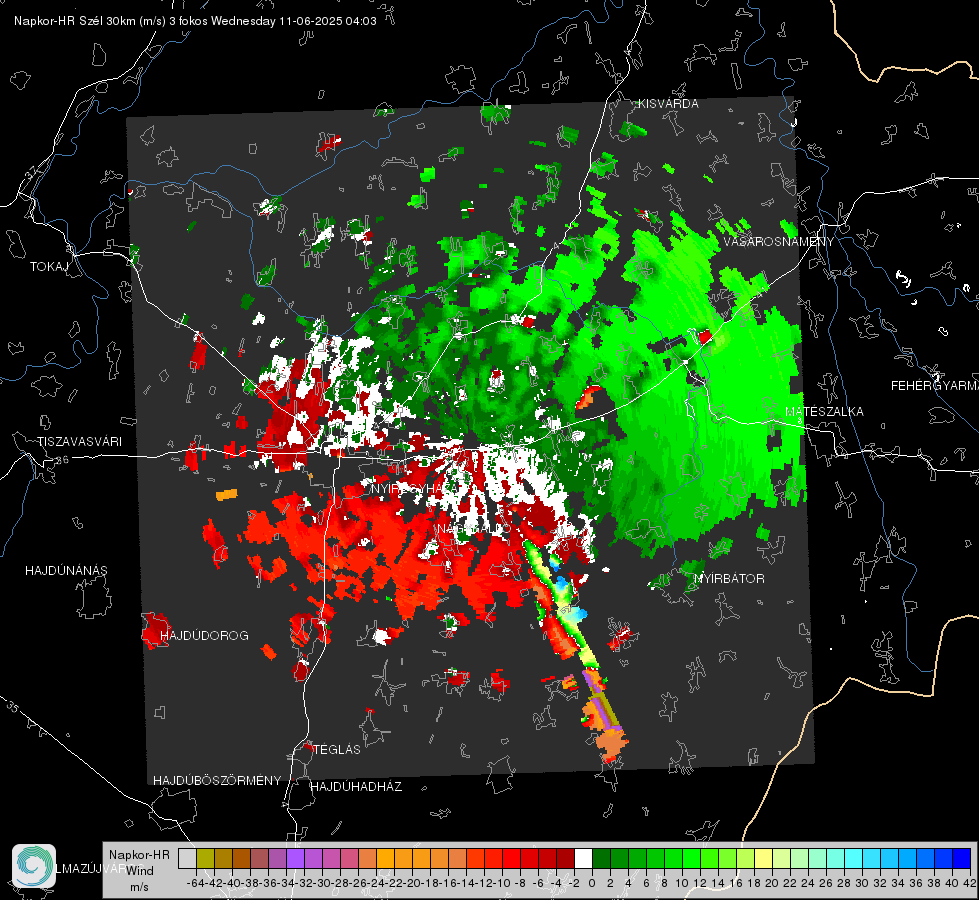Pick the deep blue swatch between 40 and 42
Screen dimensions: 979x900
tap(962, 858)
